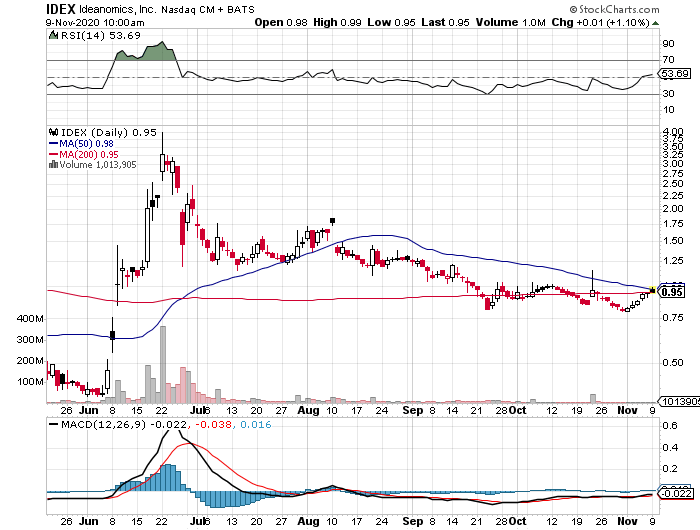Click the black MACD line legend dash
The image size is (700, 530).
pos(53,425)
